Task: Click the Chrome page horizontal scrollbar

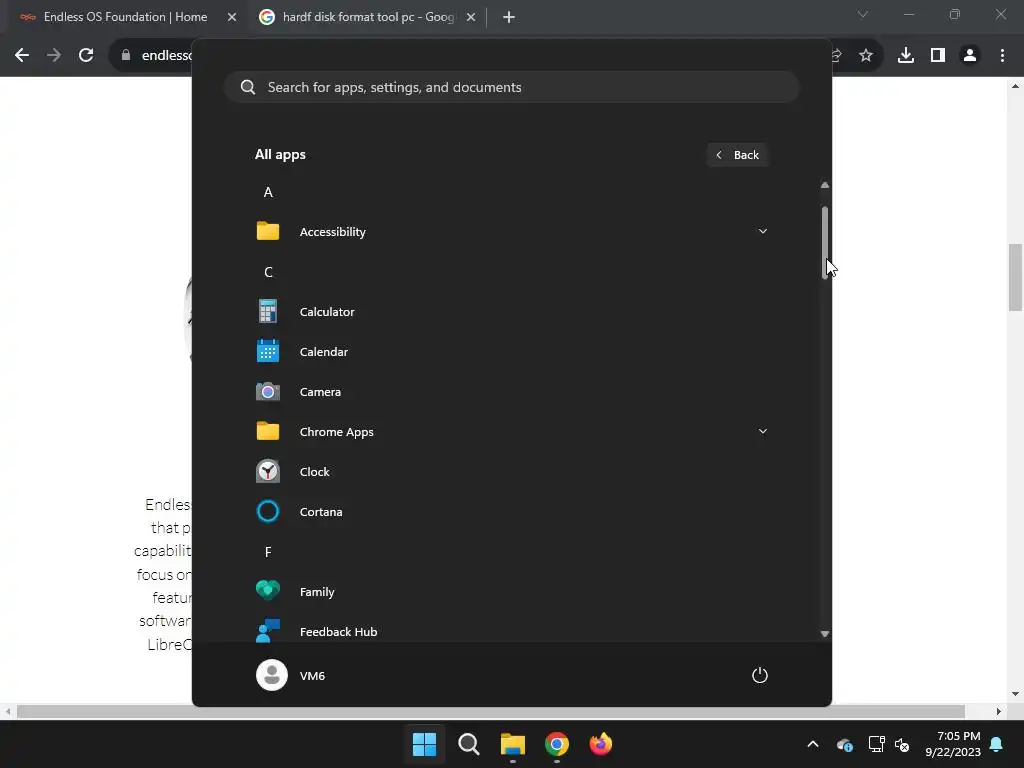Action: point(490,711)
